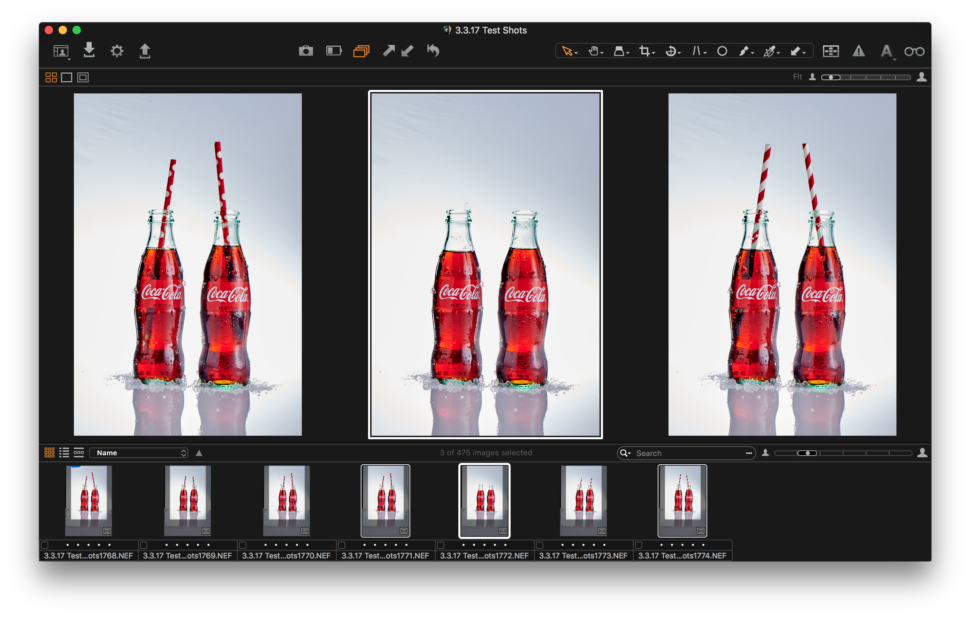
Task: Expand the Cursor tool options arrow
Action: (x=578, y=54)
